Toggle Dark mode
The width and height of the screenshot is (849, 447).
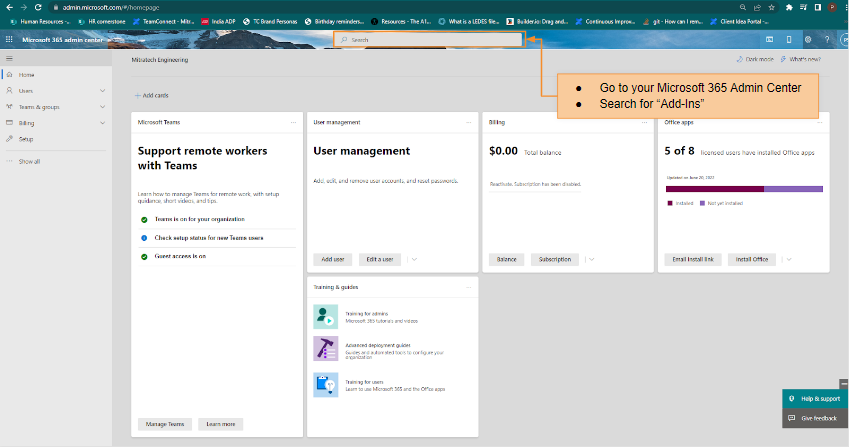(x=755, y=60)
